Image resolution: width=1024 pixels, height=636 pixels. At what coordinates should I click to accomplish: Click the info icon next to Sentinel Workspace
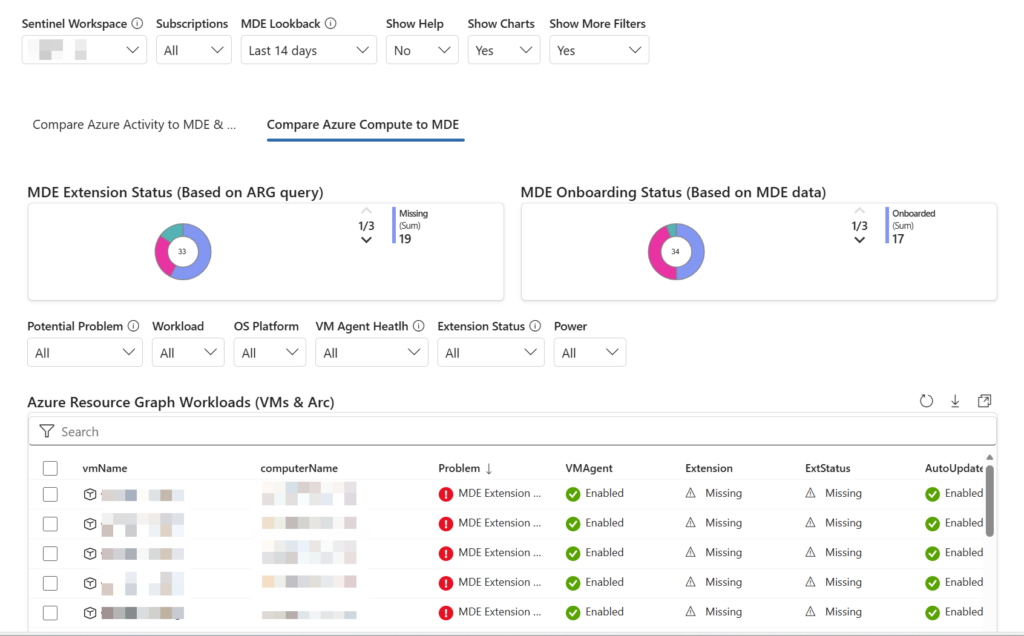[x=137, y=24]
